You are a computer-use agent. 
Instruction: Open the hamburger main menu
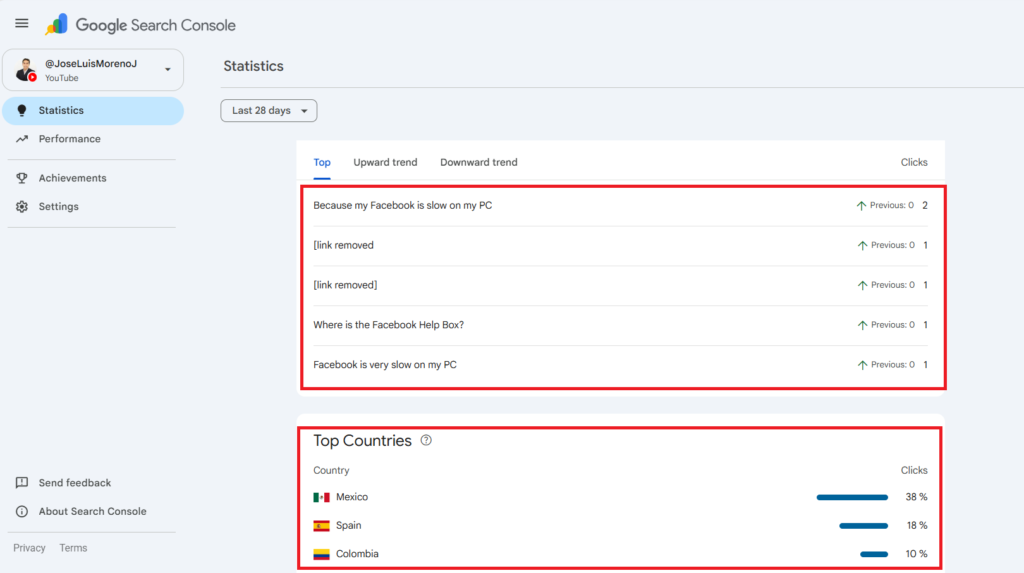click(x=22, y=24)
